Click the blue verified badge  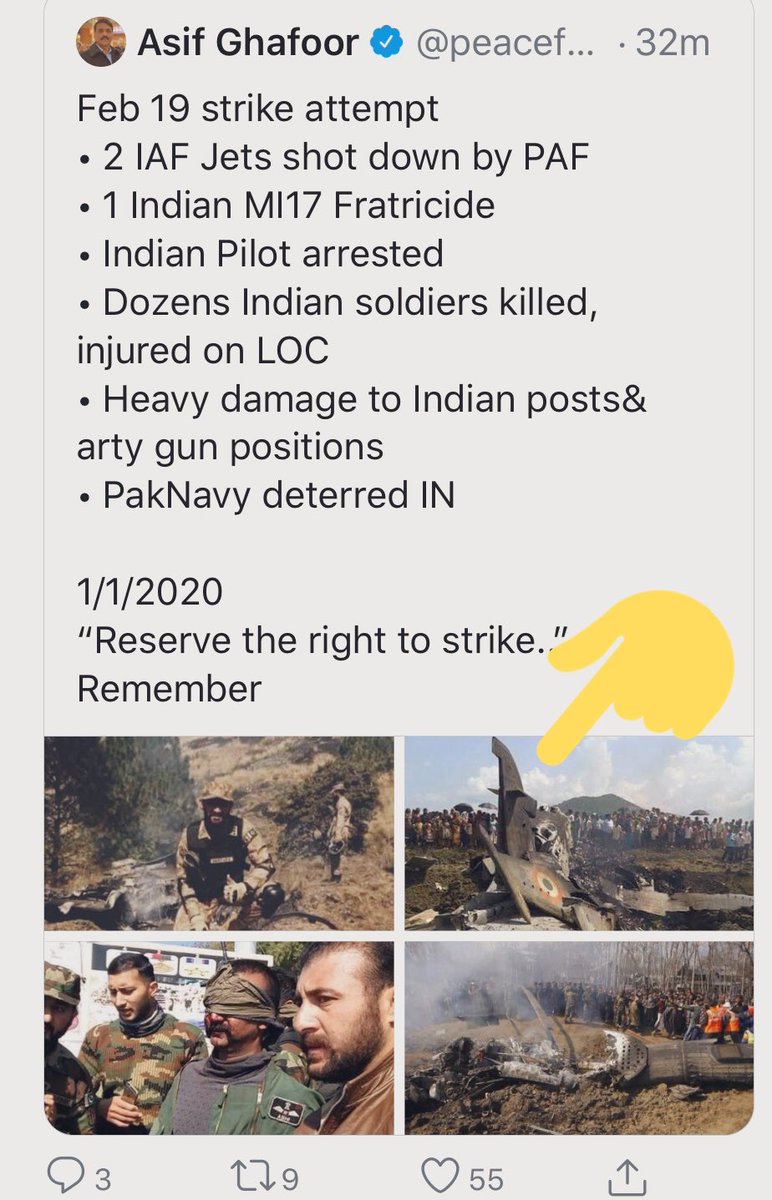(x=386, y=44)
